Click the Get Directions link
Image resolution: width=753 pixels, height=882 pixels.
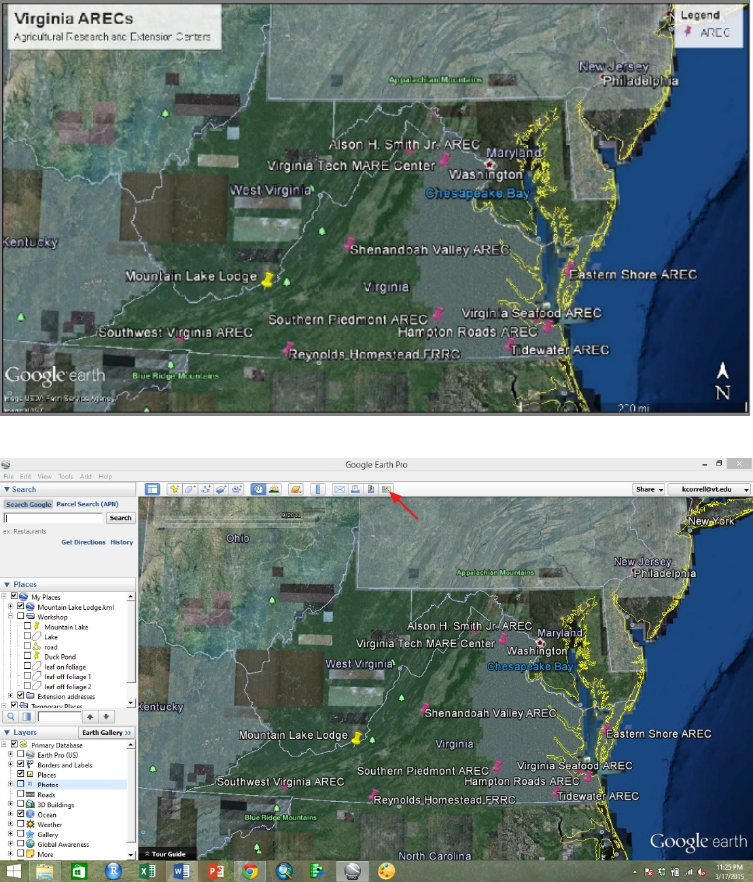click(x=83, y=542)
